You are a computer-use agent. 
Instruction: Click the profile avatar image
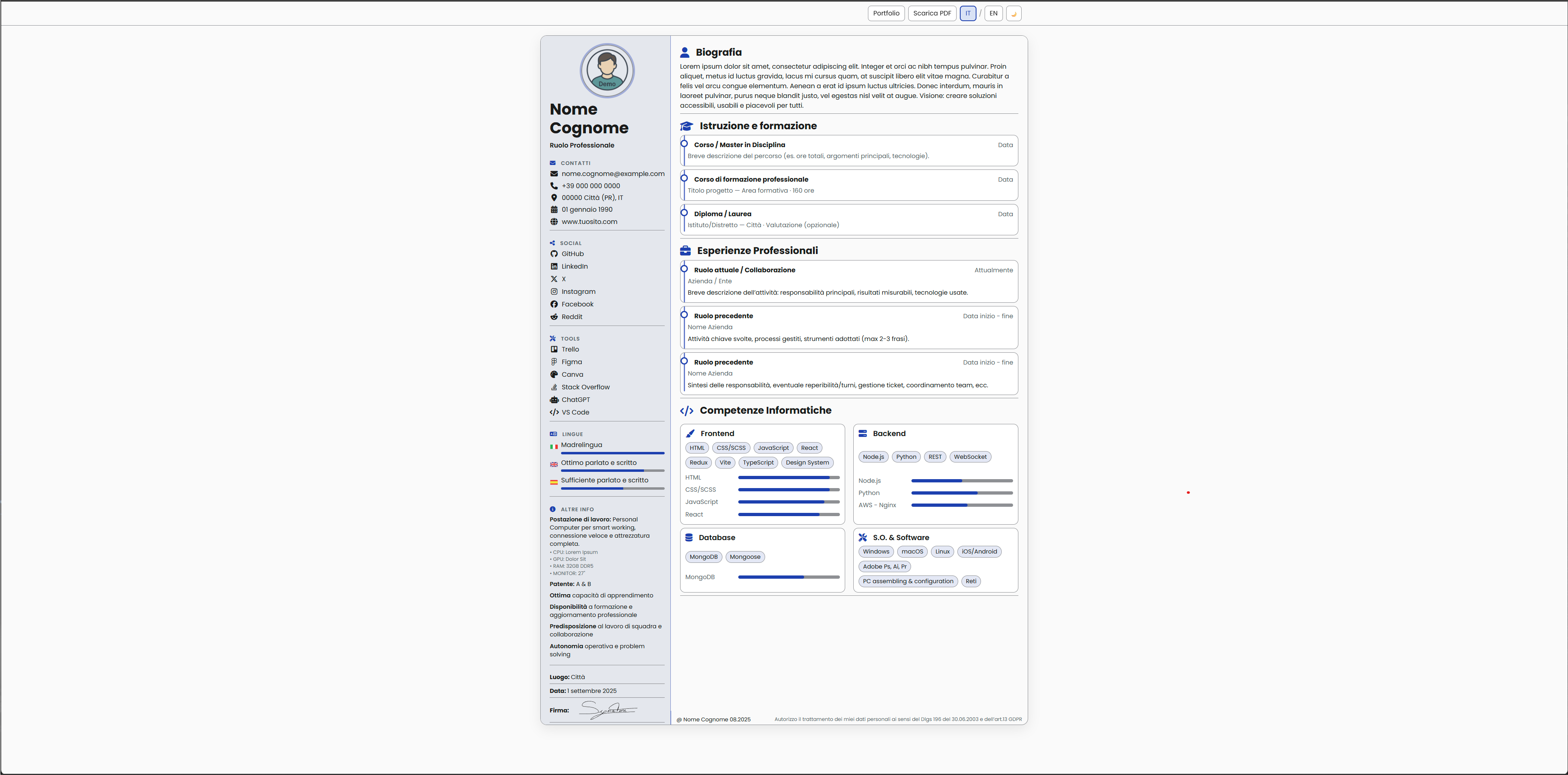click(607, 71)
